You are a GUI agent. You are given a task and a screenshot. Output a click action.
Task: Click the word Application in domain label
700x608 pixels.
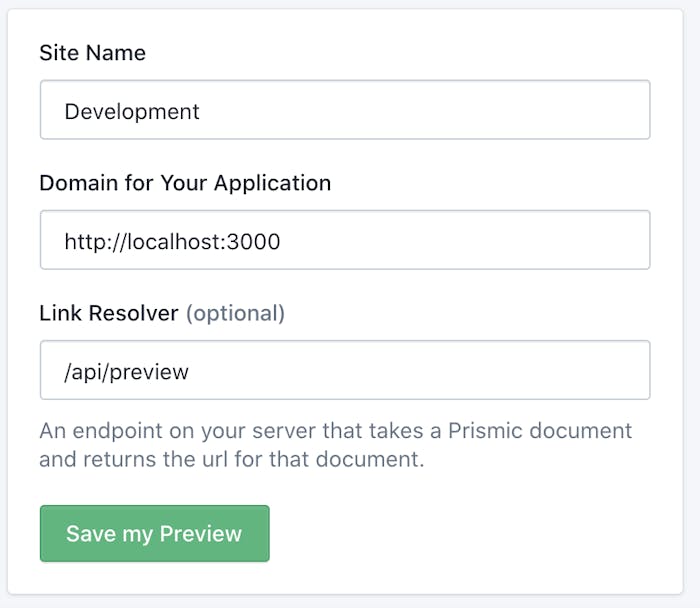(x=272, y=184)
